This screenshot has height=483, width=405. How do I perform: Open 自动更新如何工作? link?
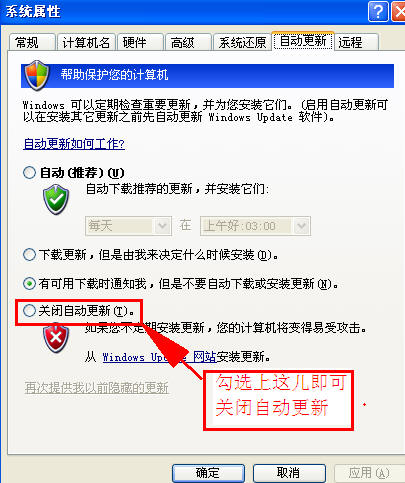pos(74,144)
